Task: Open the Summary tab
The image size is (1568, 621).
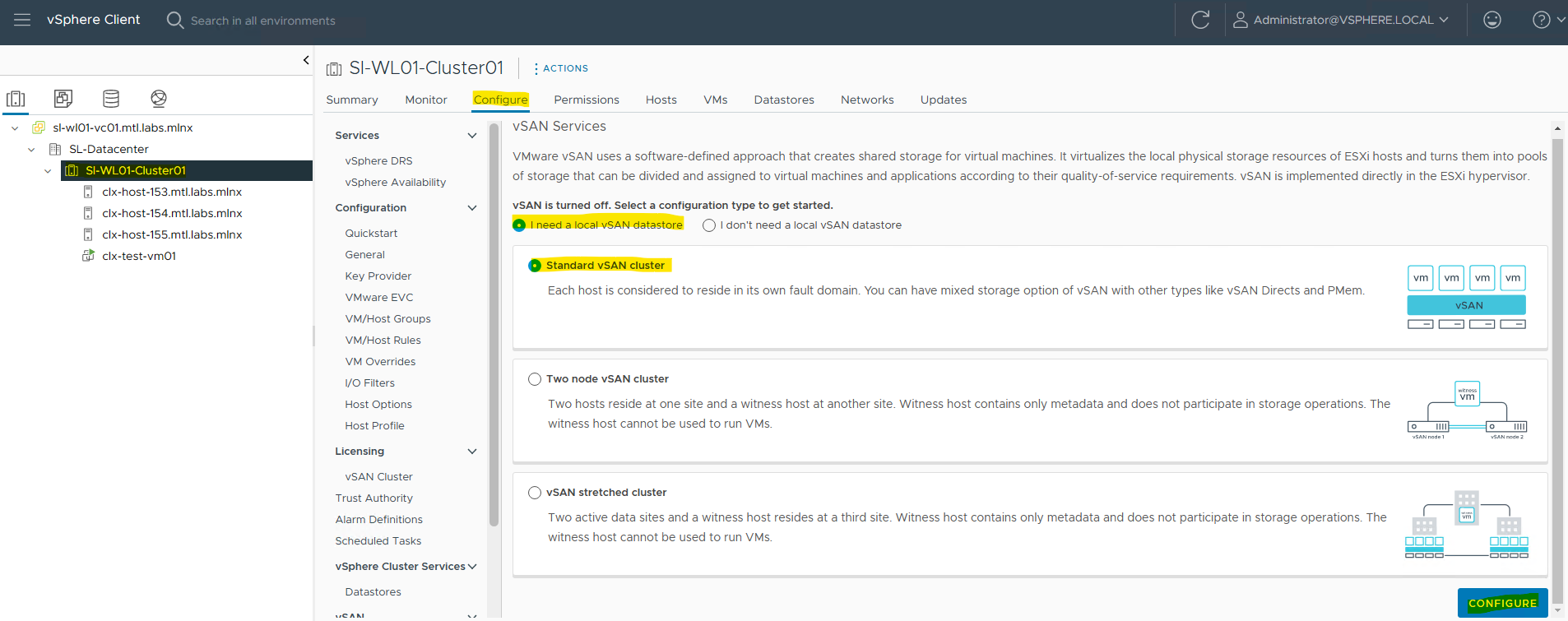Action: pos(352,100)
